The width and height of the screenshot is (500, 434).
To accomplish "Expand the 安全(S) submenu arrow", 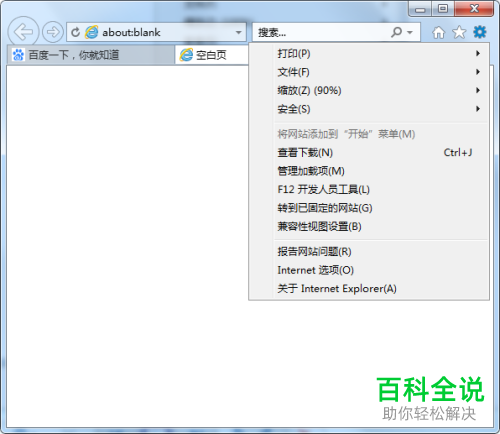I will [478, 109].
